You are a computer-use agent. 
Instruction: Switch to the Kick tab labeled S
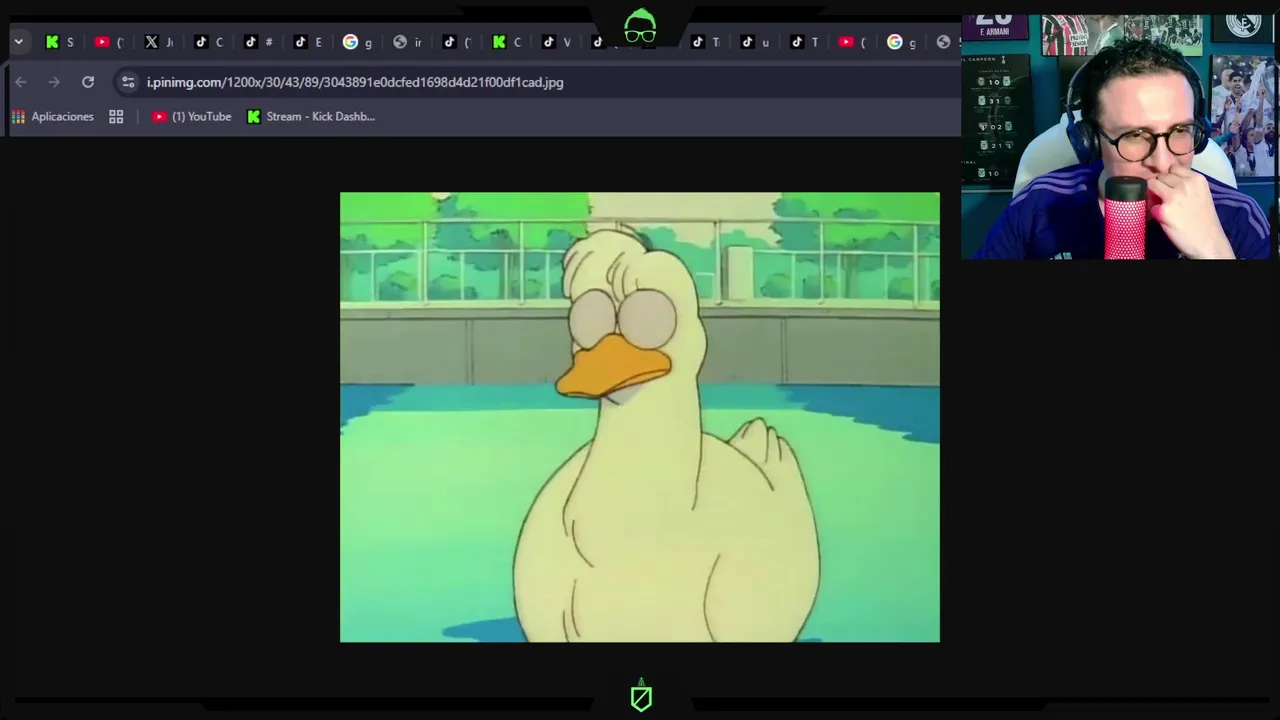tap(60, 42)
